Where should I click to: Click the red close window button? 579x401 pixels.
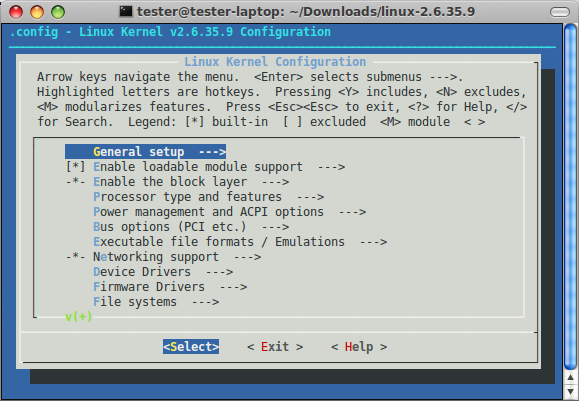[16, 12]
